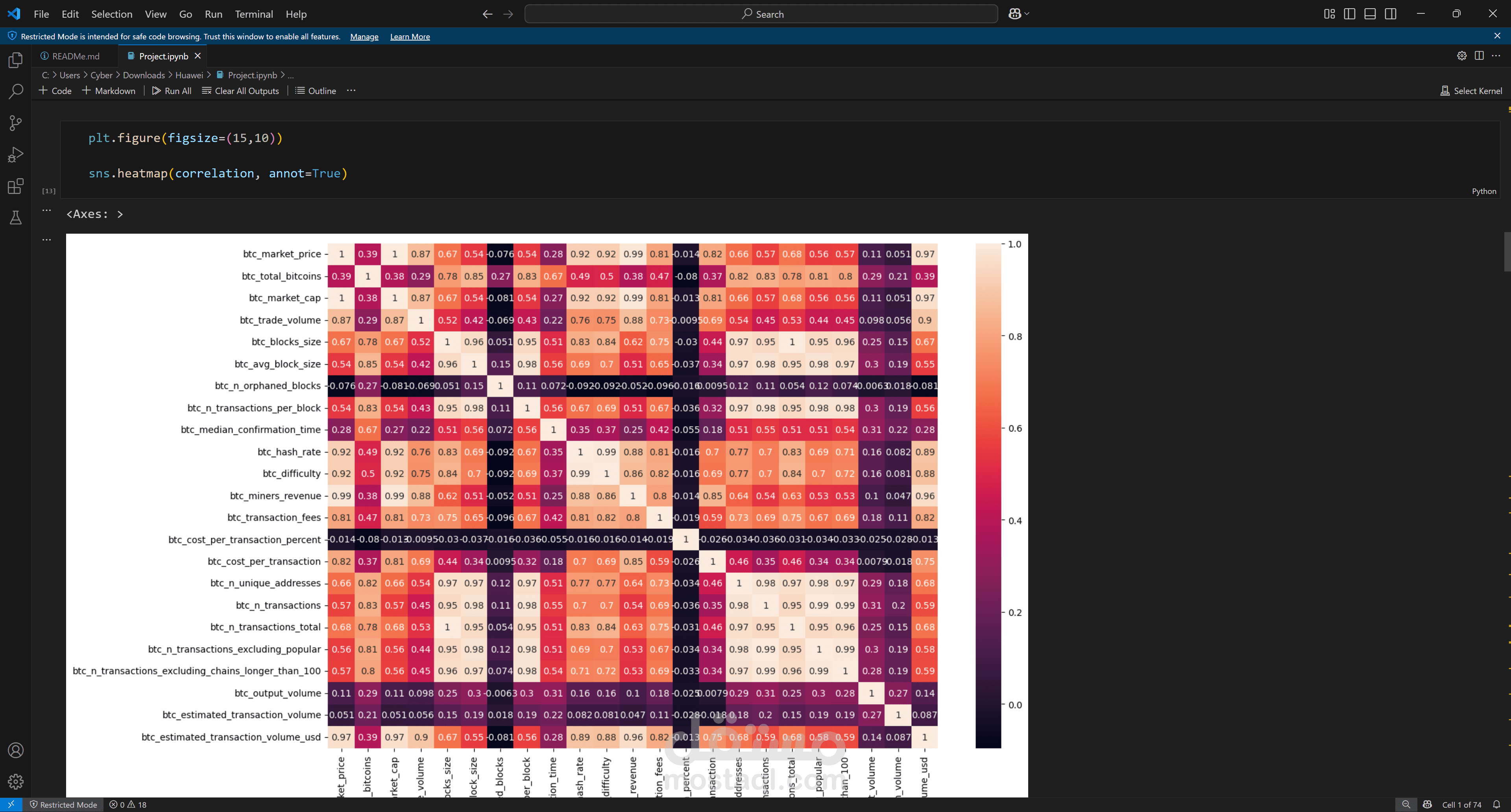Open the Copilot chat dropdown arrow

point(1027,14)
